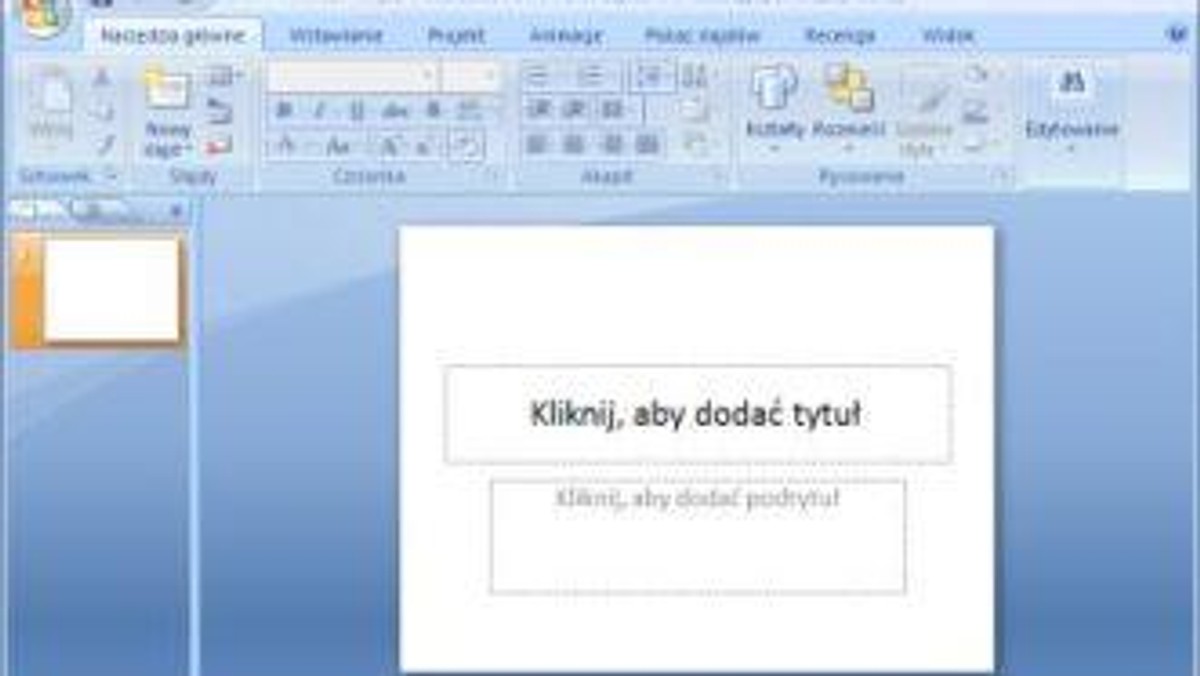Switch to the Pokaz slajdów tab
Image resolution: width=1200 pixels, height=676 pixels.
click(x=702, y=36)
